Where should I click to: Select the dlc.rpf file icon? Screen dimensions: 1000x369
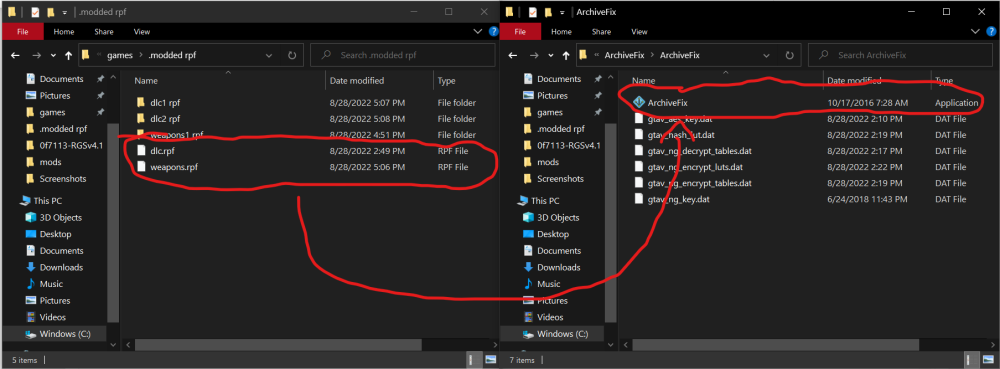coord(141,150)
